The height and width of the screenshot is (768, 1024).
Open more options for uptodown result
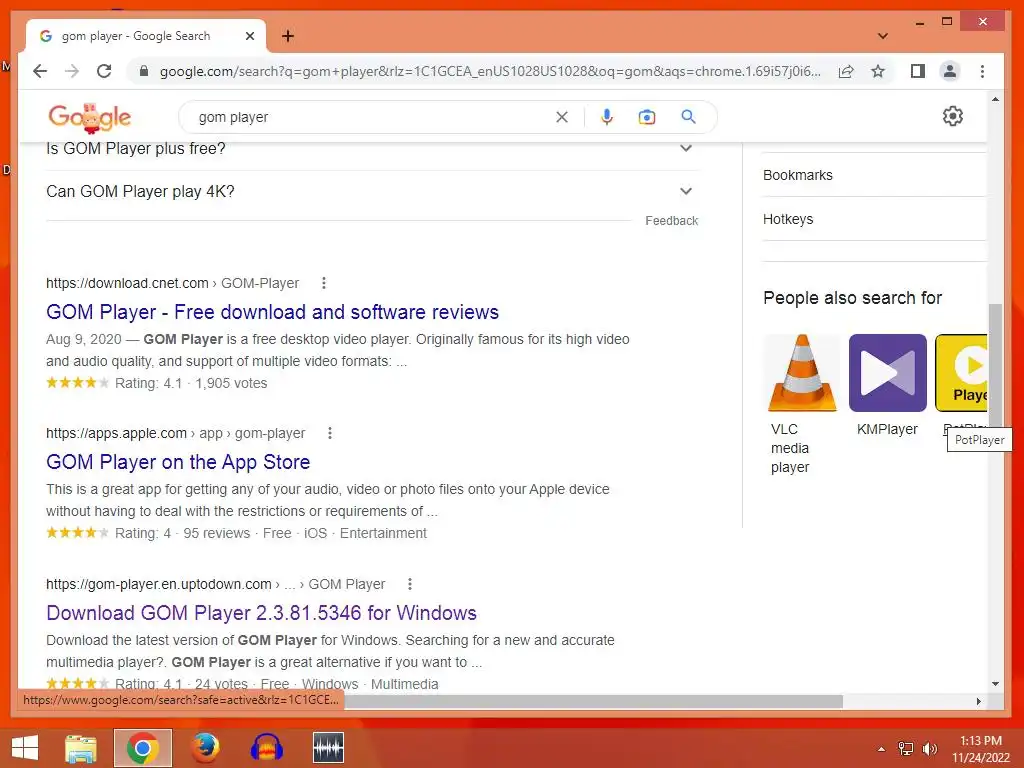click(x=409, y=584)
